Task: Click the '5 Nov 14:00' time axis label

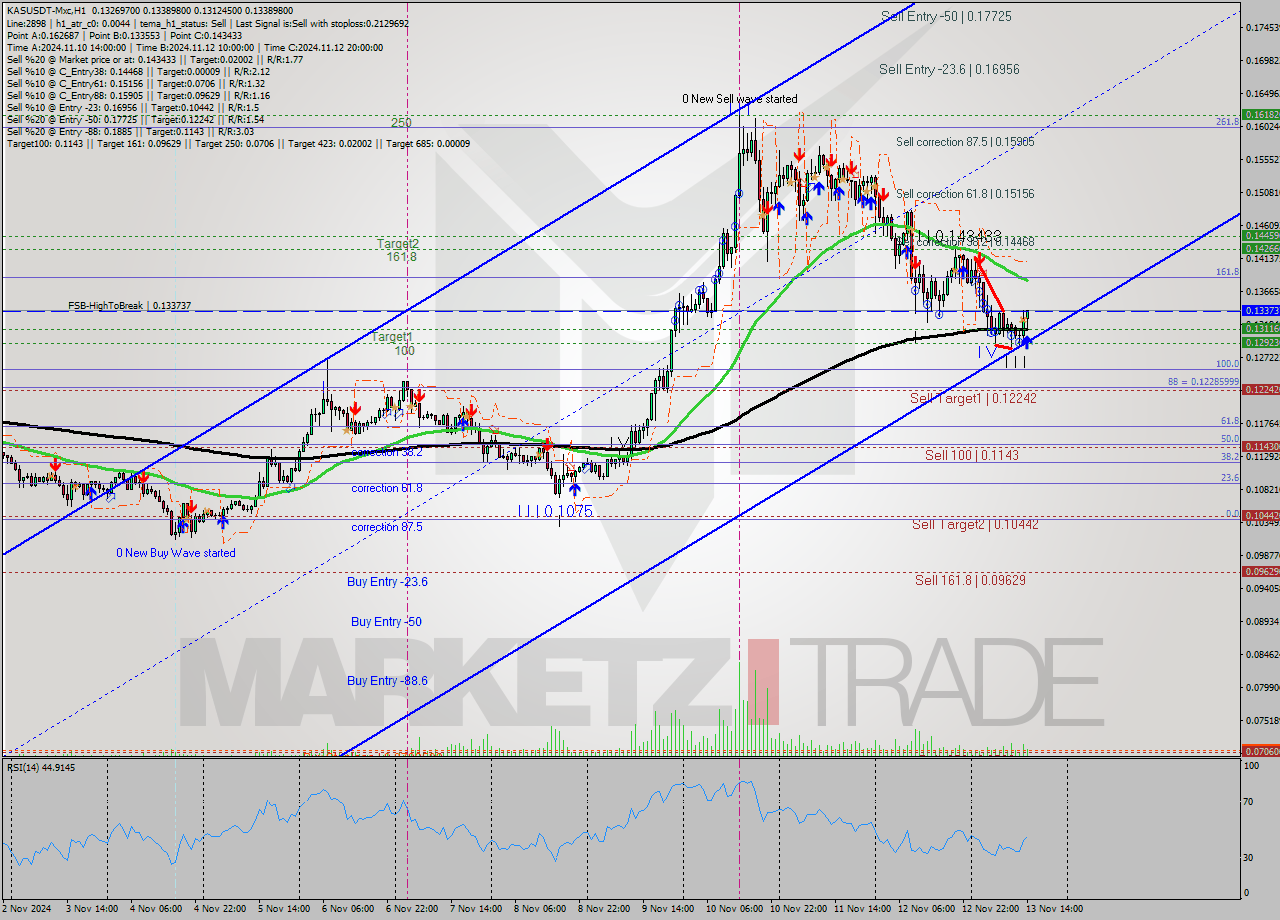Action: [x=284, y=909]
